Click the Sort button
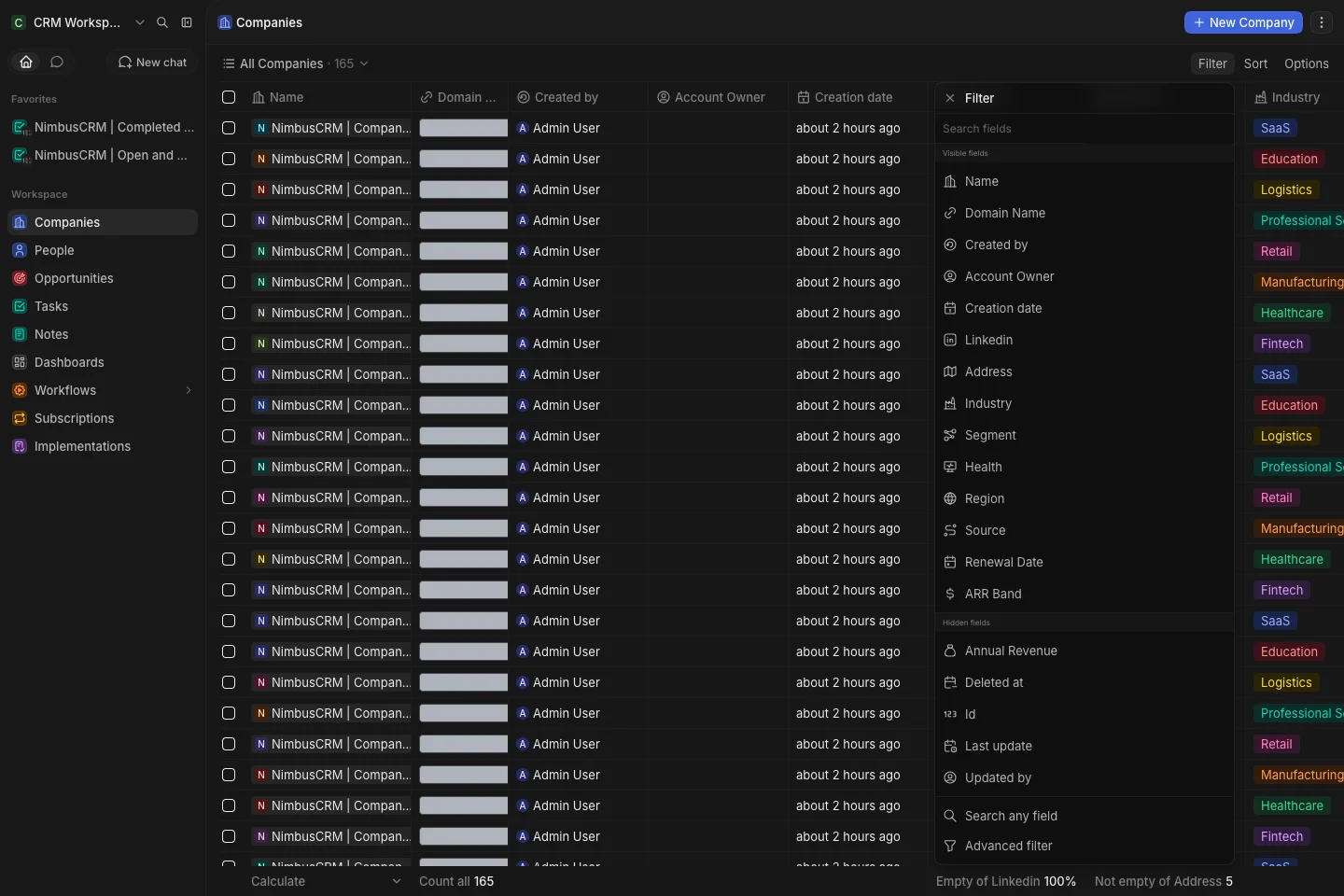 pos(1255,63)
